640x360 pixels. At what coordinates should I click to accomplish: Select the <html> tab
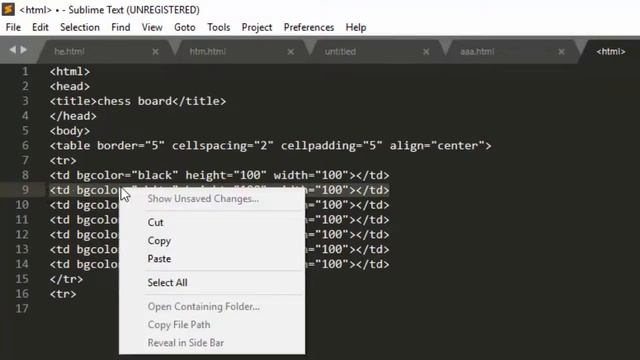pos(611,52)
